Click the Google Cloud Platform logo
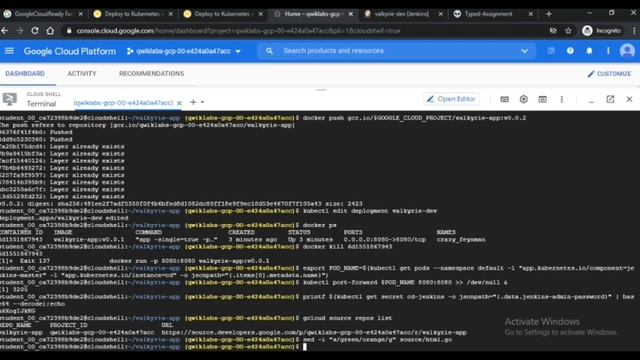Viewport: 640px width, 360px height. pyautogui.click(x=69, y=51)
